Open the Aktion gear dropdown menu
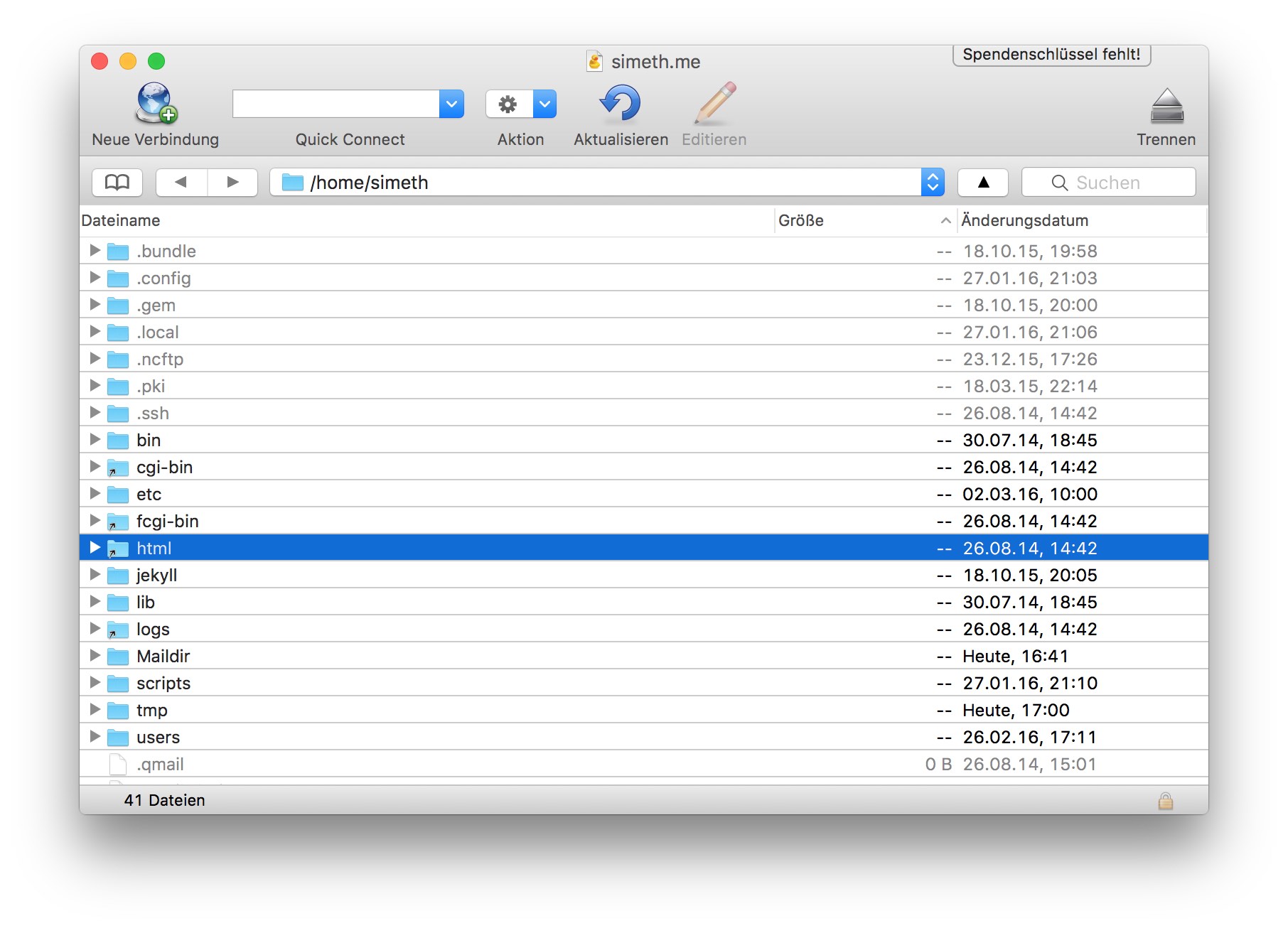 (x=544, y=104)
